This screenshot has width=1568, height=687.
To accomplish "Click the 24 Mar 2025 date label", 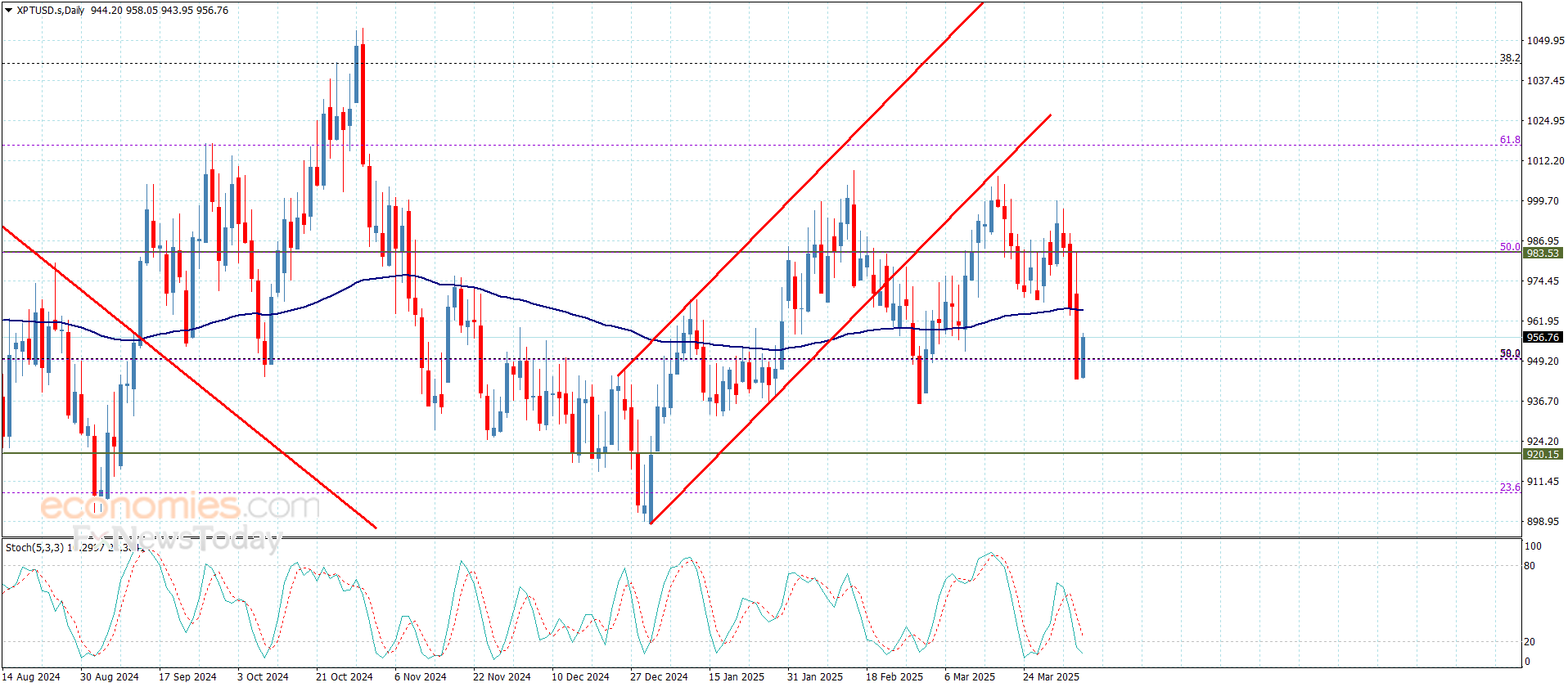I will pos(1051,676).
